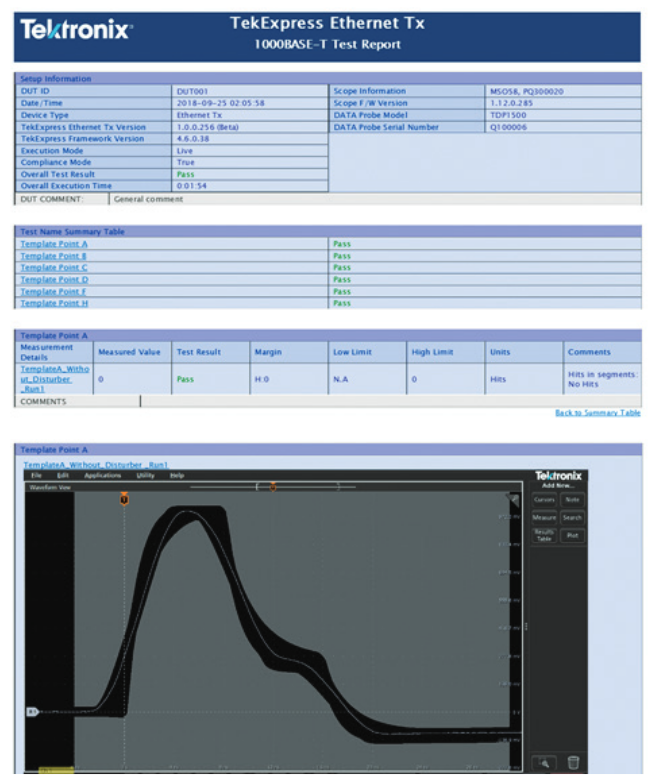This screenshot has width=654, height=783.
Task: Click the channel ground marker on left edge
Action: point(31,712)
